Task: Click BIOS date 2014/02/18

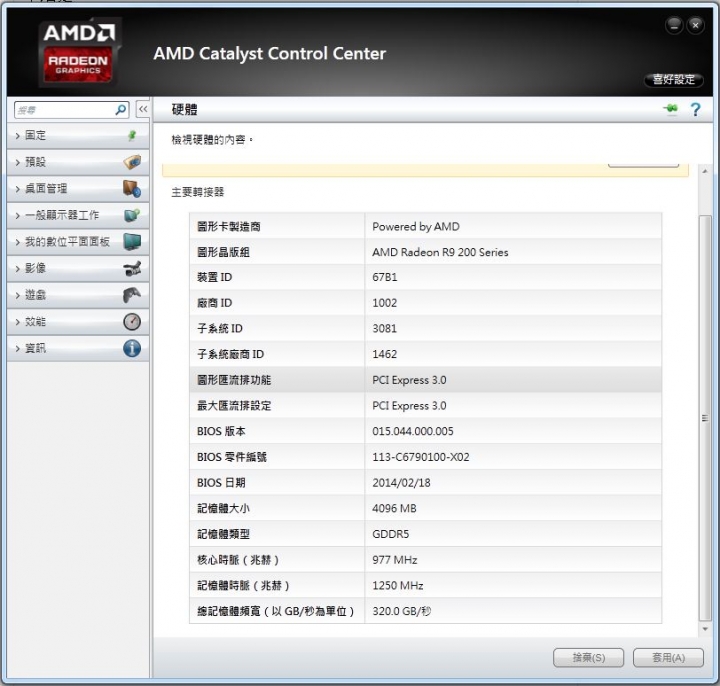Action: tap(401, 483)
